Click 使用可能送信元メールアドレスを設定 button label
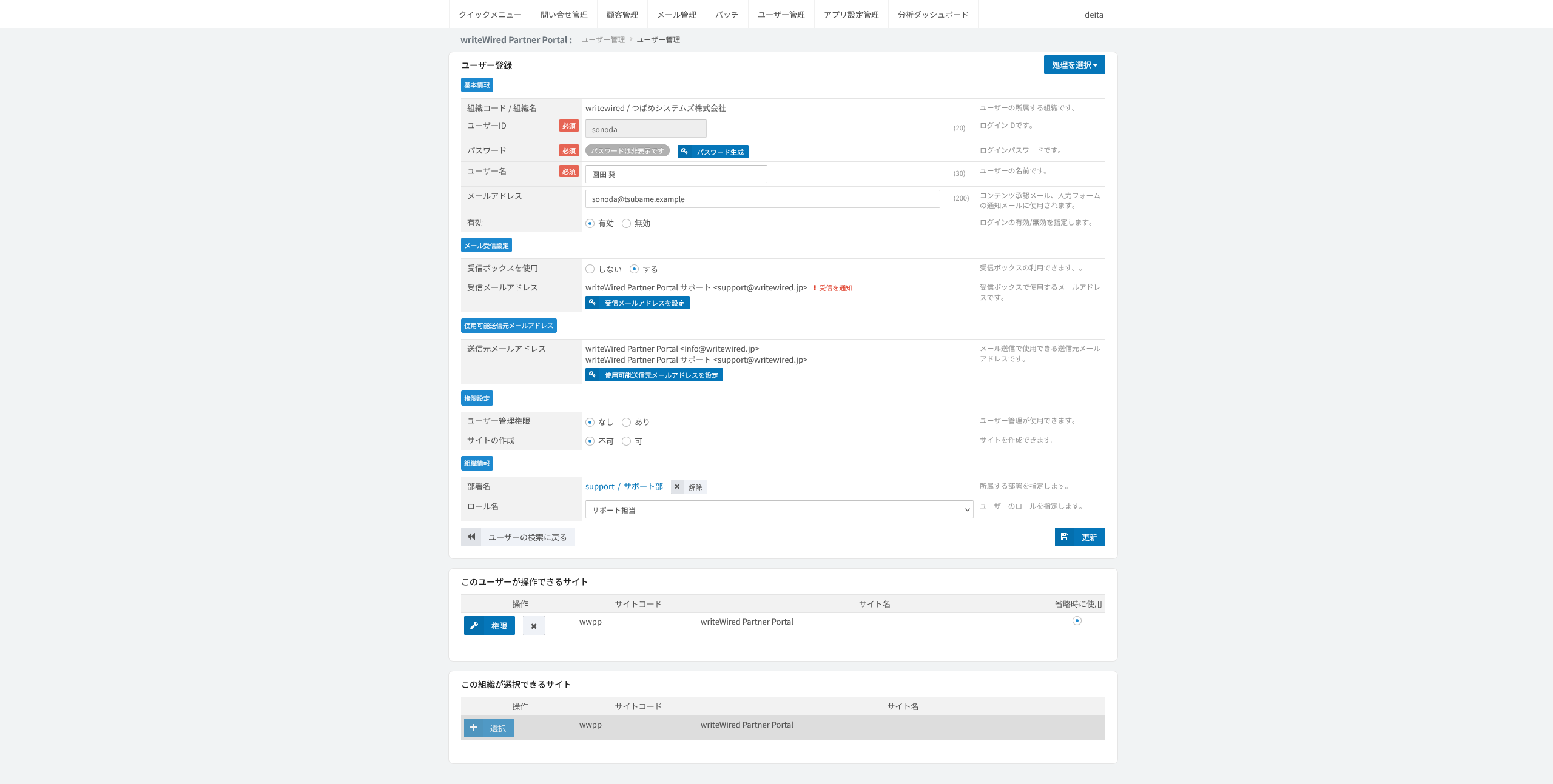Viewport: 1553px width, 784px height. (661, 375)
